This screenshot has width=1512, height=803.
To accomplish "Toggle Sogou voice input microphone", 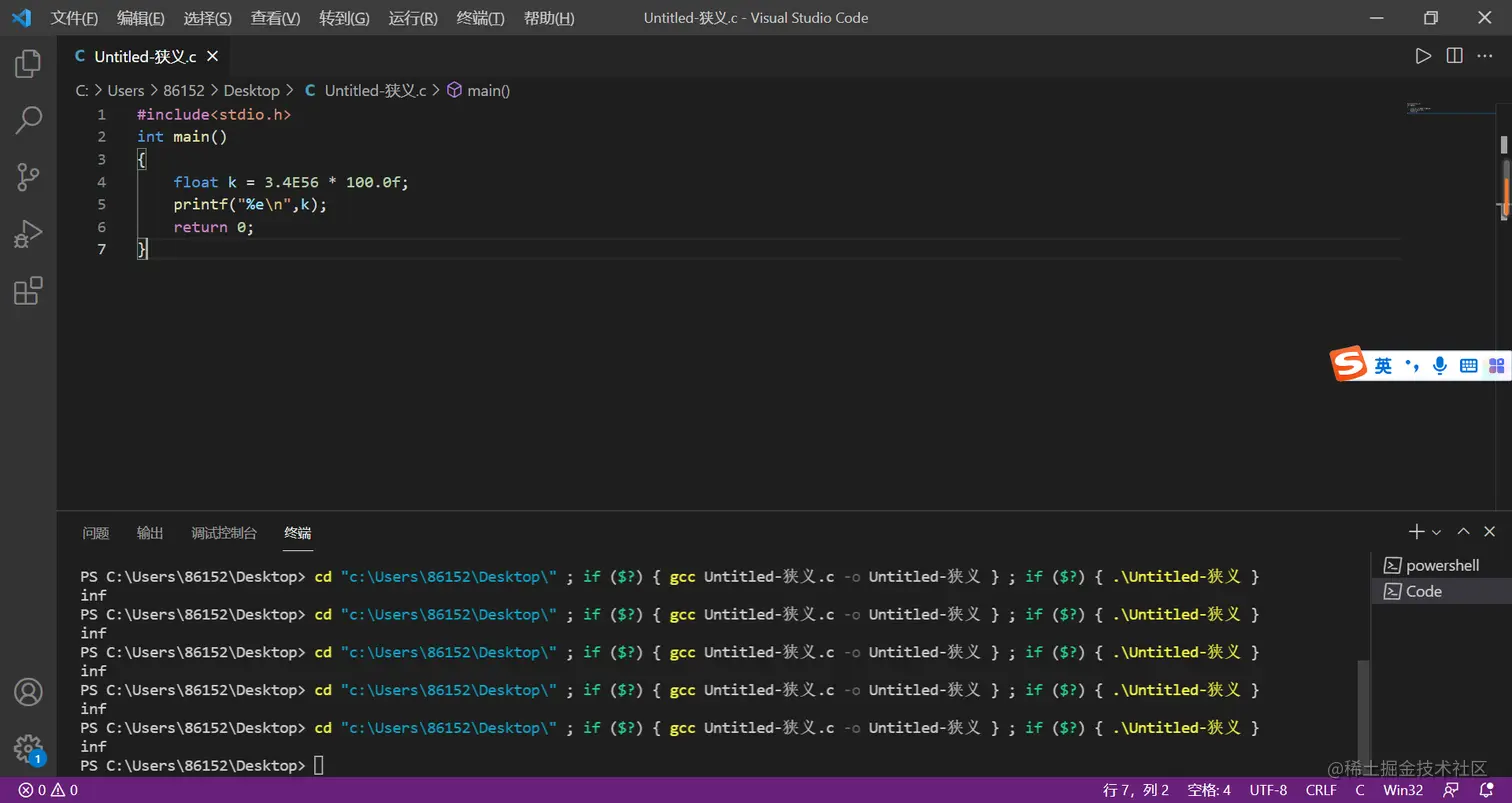I will tap(1440, 366).
